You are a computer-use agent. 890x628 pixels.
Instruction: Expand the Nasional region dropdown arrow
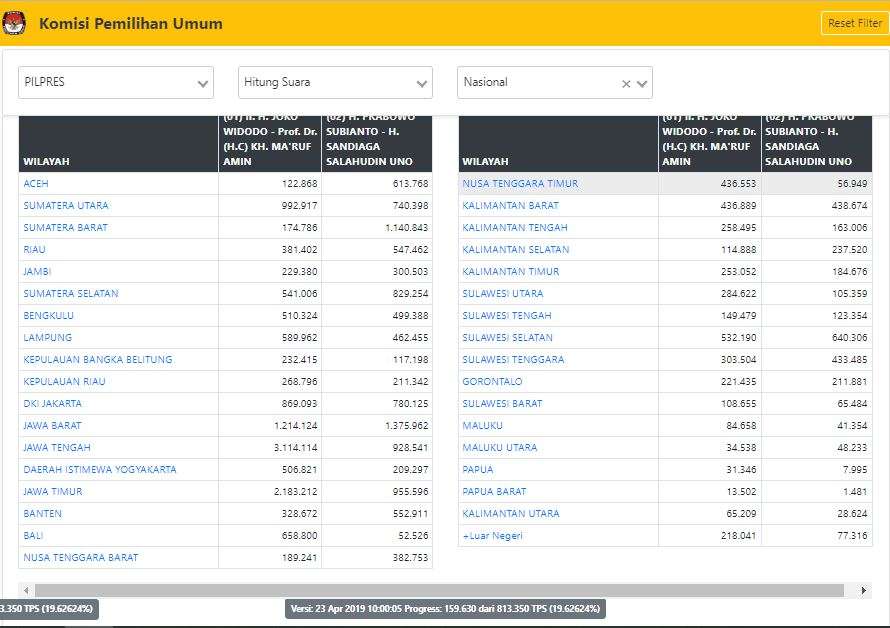(x=642, y=84)
